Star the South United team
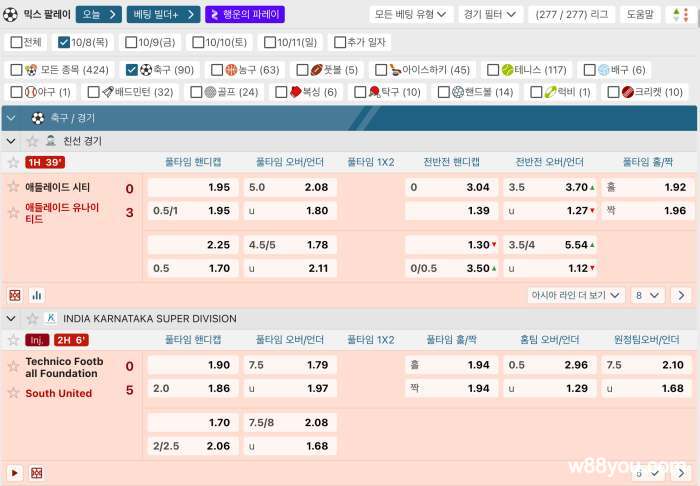Image resolution: width=700 pixels, height=486 pixels. coord(13,393)
